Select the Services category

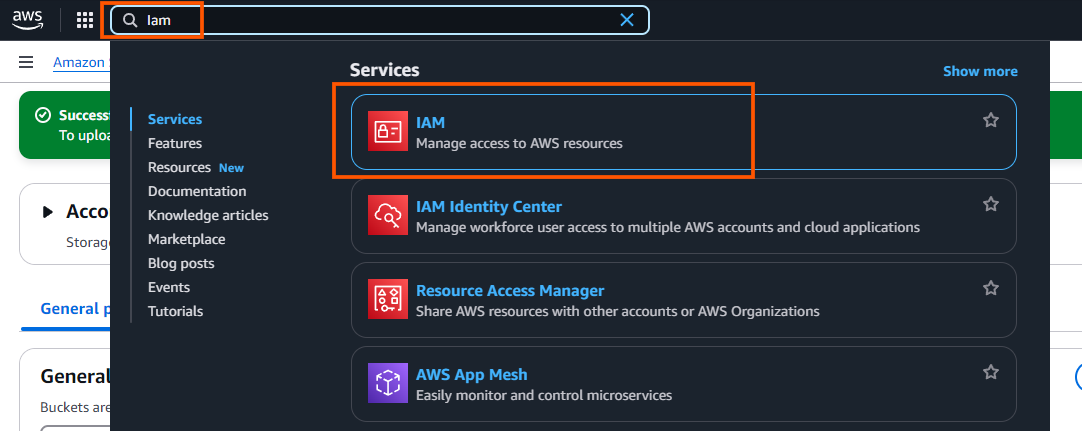(175, 119)
